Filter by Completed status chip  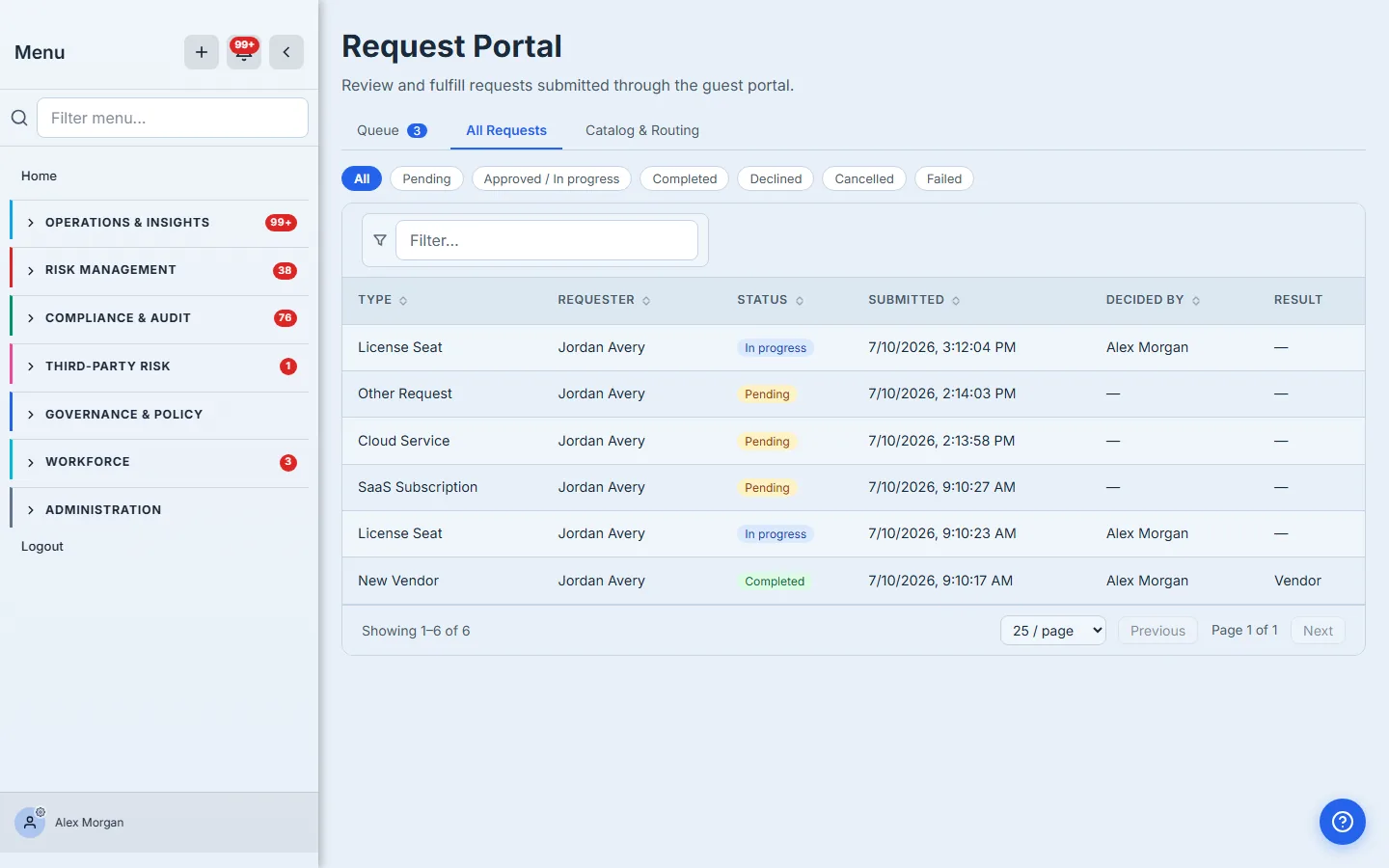pyautogui.click(x=685, y=178)
